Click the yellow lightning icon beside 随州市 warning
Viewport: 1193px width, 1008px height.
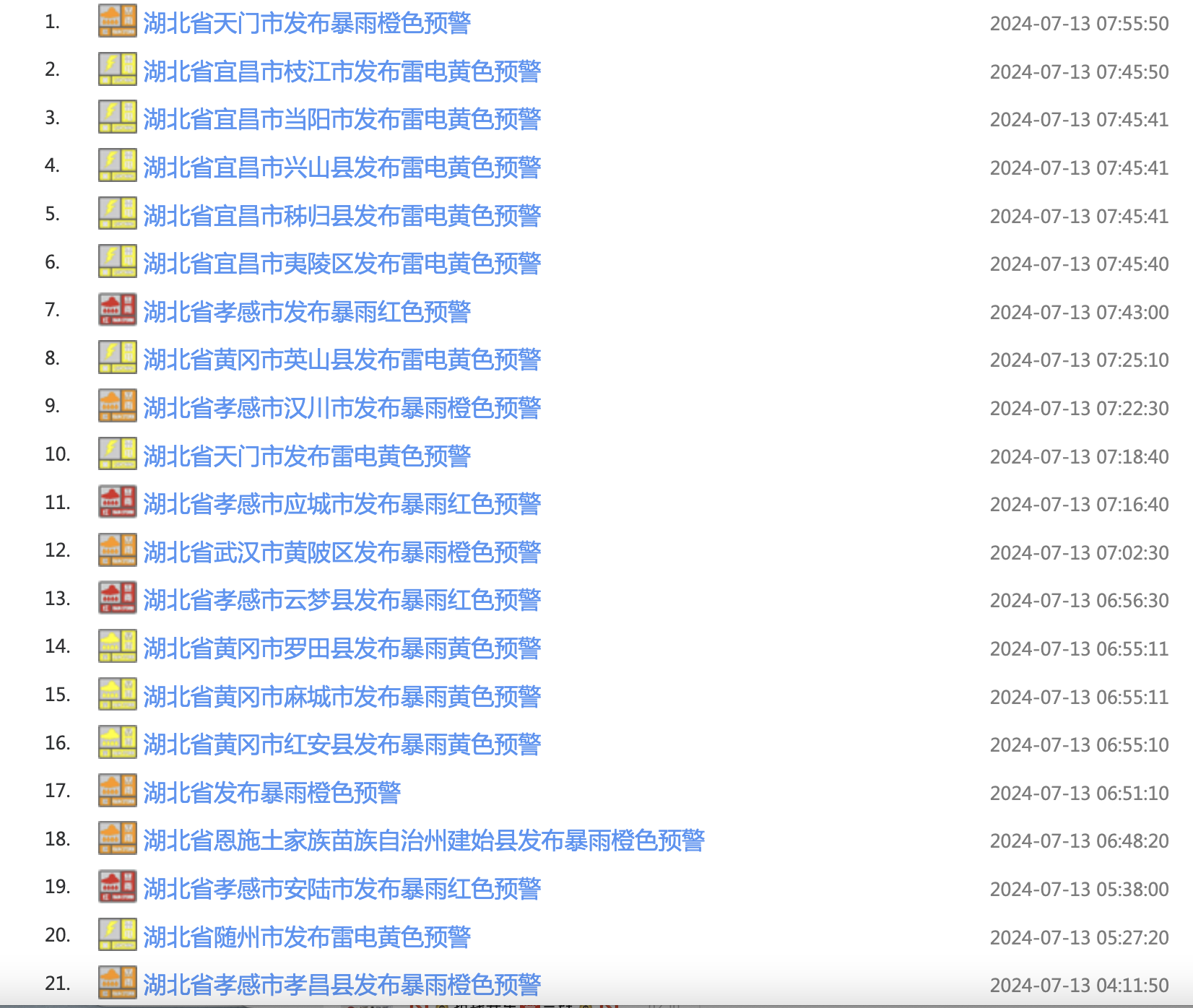pyautogui.click(x=117, y=936)
